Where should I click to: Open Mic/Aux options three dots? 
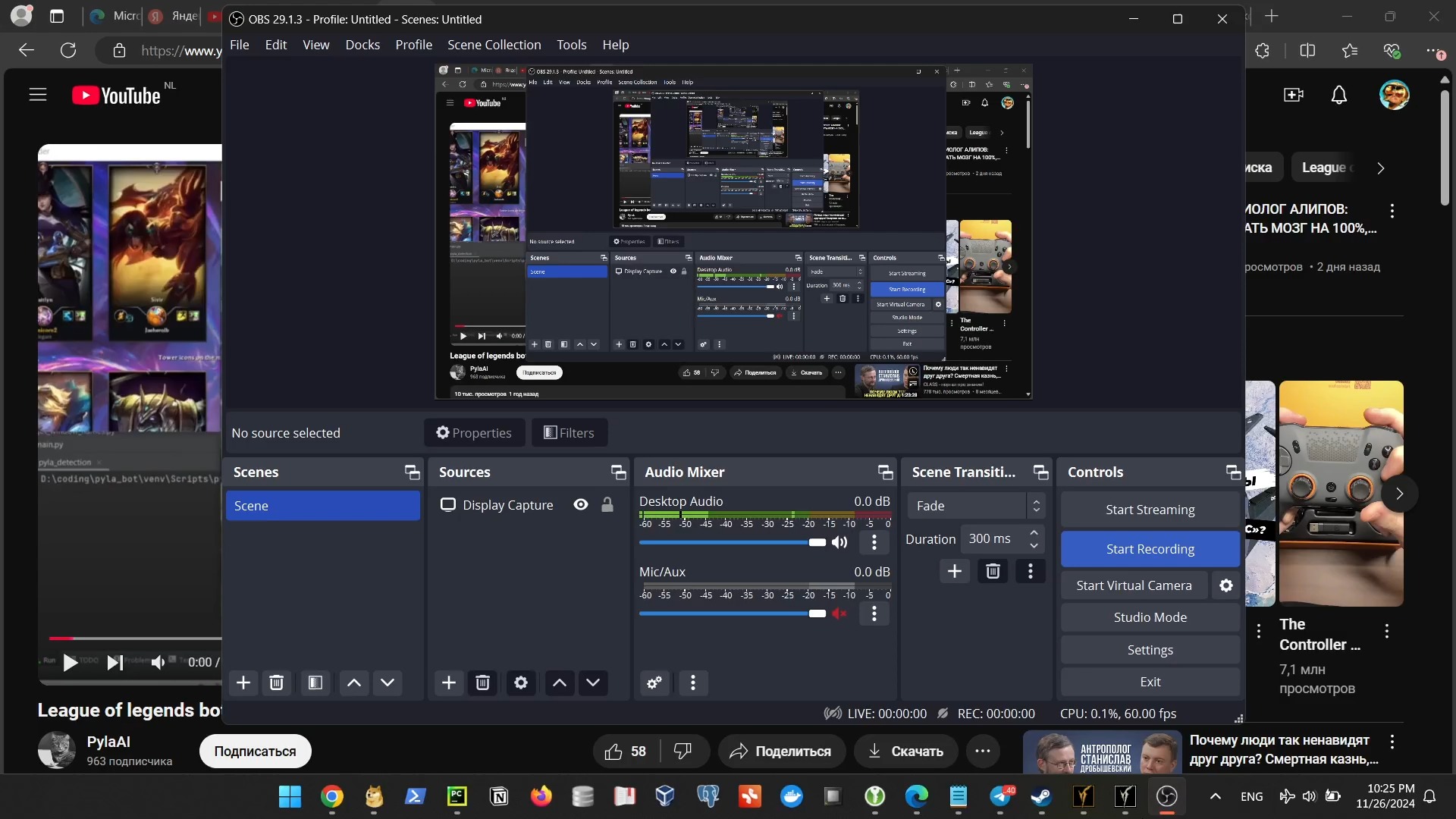[x=874, y=613]
